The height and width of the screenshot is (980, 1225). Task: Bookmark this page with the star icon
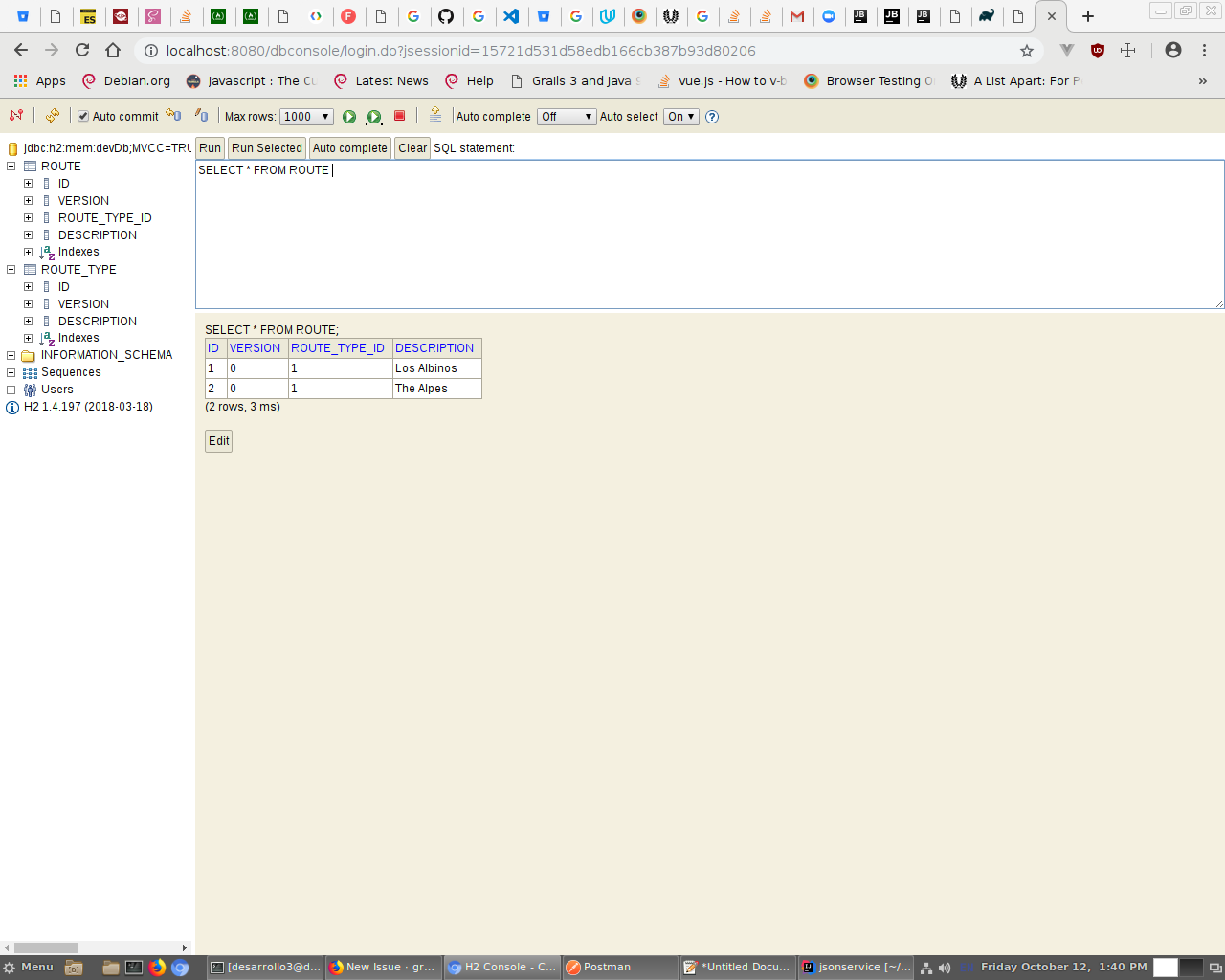[1027, 51]
